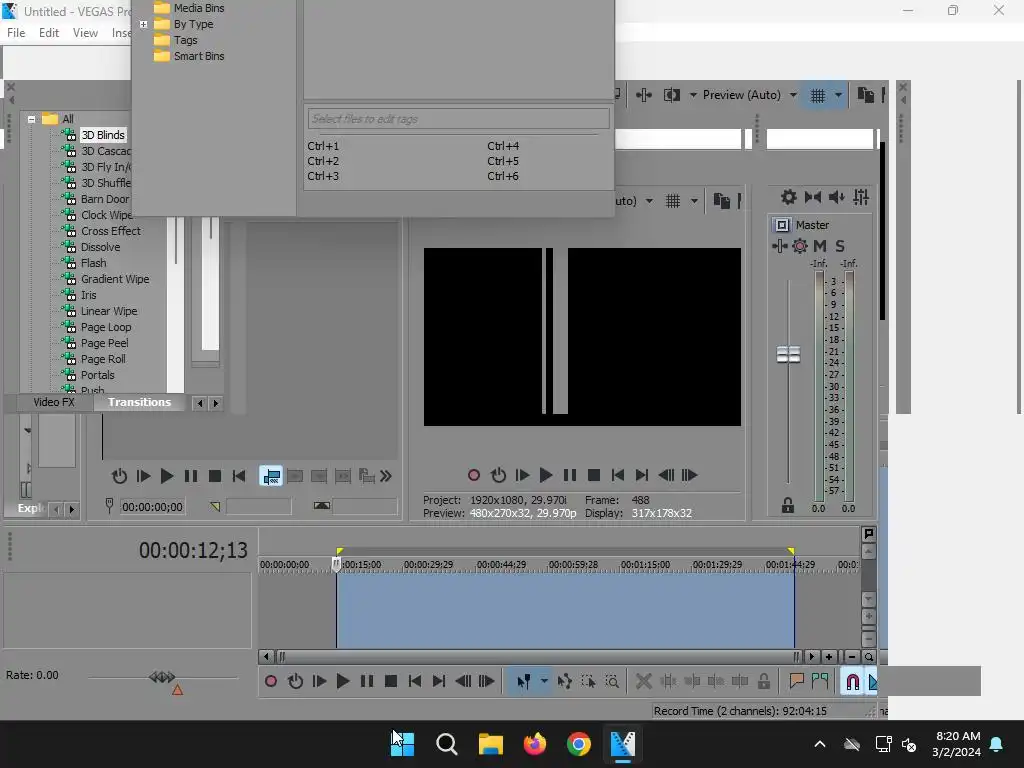This screenshot has width=1024, height=768.
Task: Click the Record button under the video preview
Action: [x=474, y=475]
